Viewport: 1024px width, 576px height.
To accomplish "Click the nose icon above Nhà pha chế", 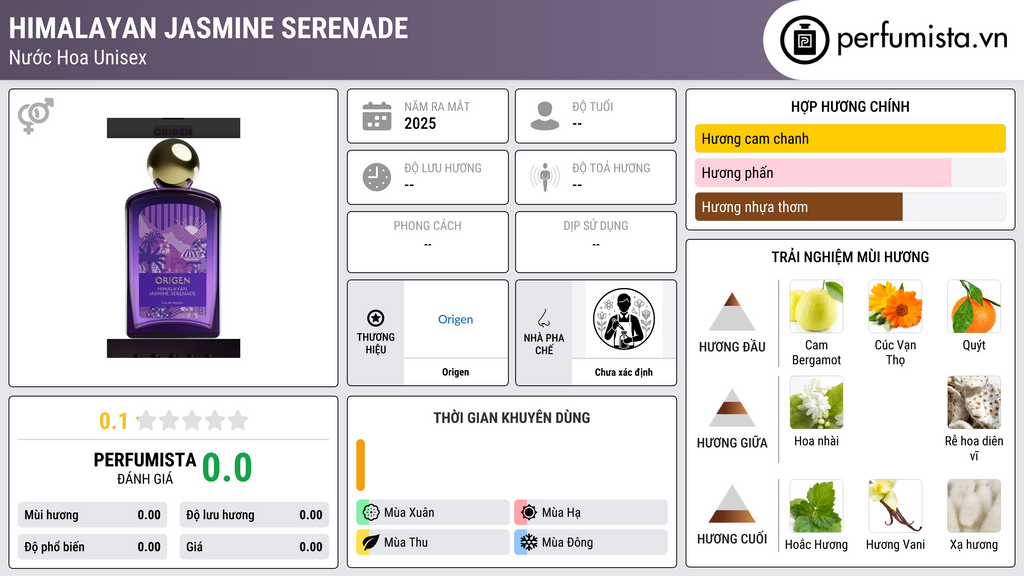I will tap(543, 318).
